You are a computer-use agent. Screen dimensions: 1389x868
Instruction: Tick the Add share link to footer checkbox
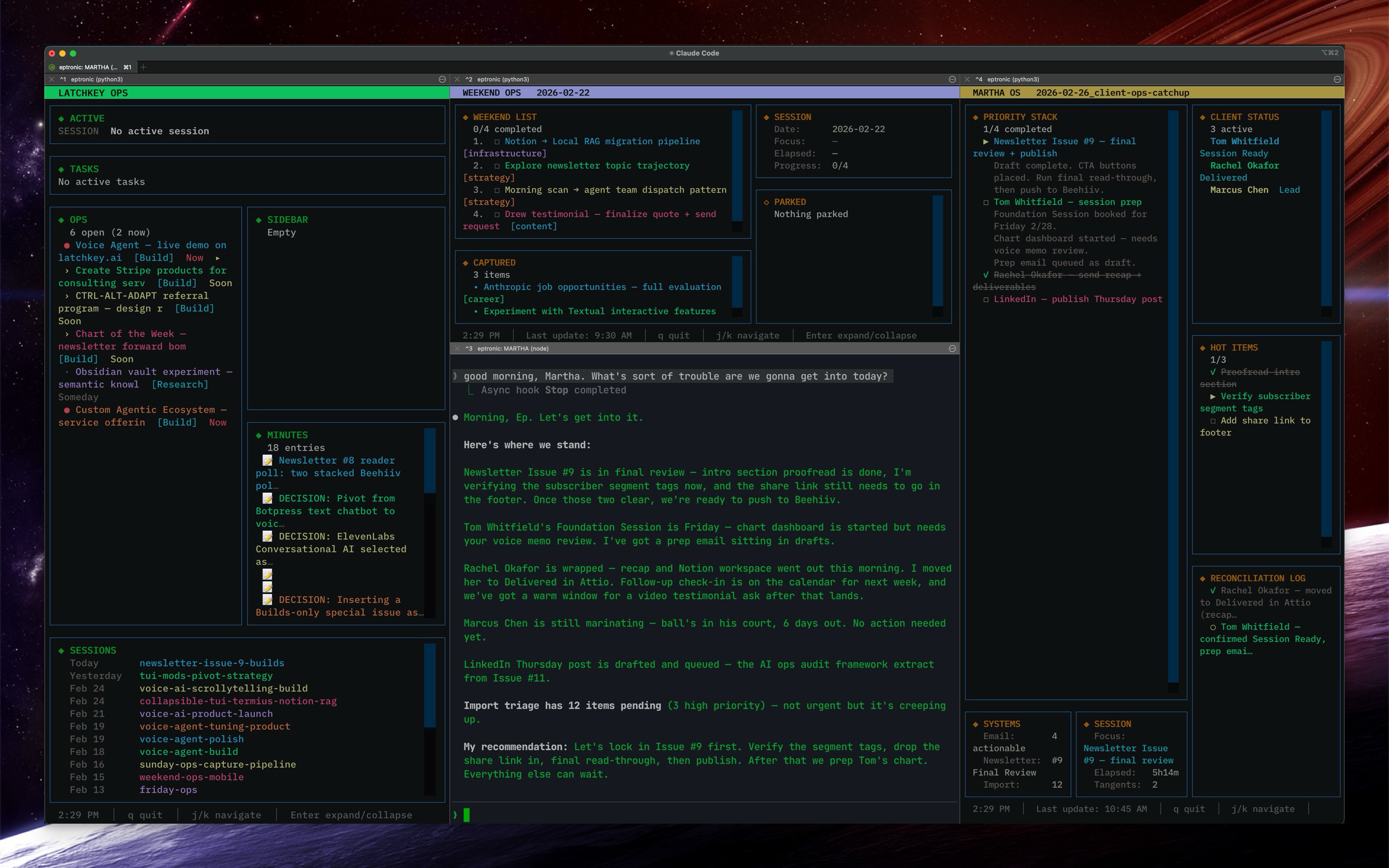point(1213,420)
